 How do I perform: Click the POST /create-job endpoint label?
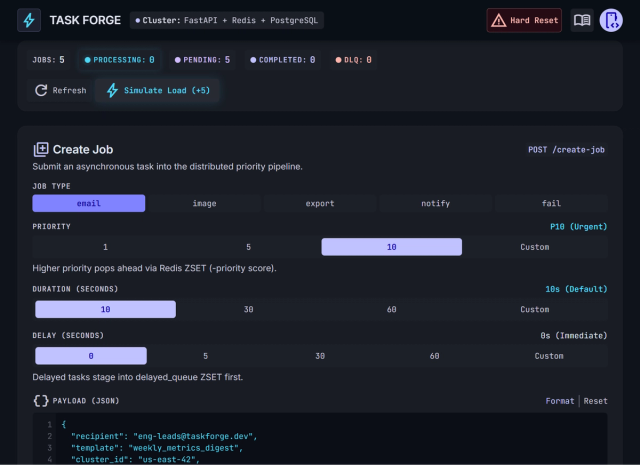(x=566, y=150)
